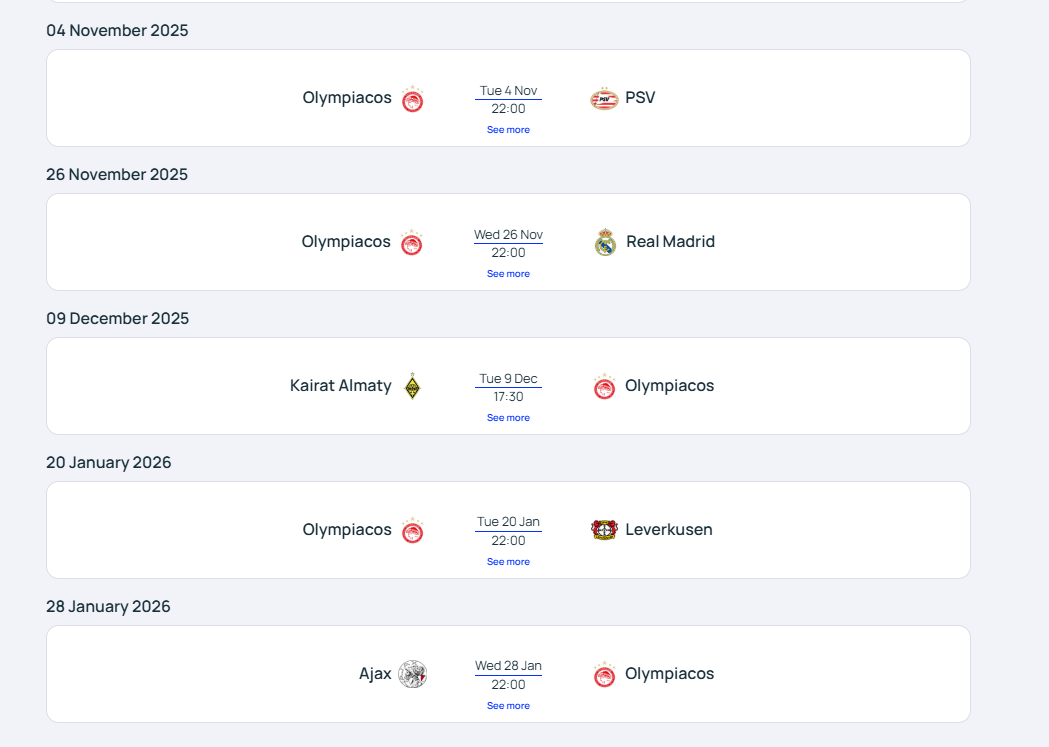
Task: Click the Kairat Almaty team name
Action: (340, 386)
